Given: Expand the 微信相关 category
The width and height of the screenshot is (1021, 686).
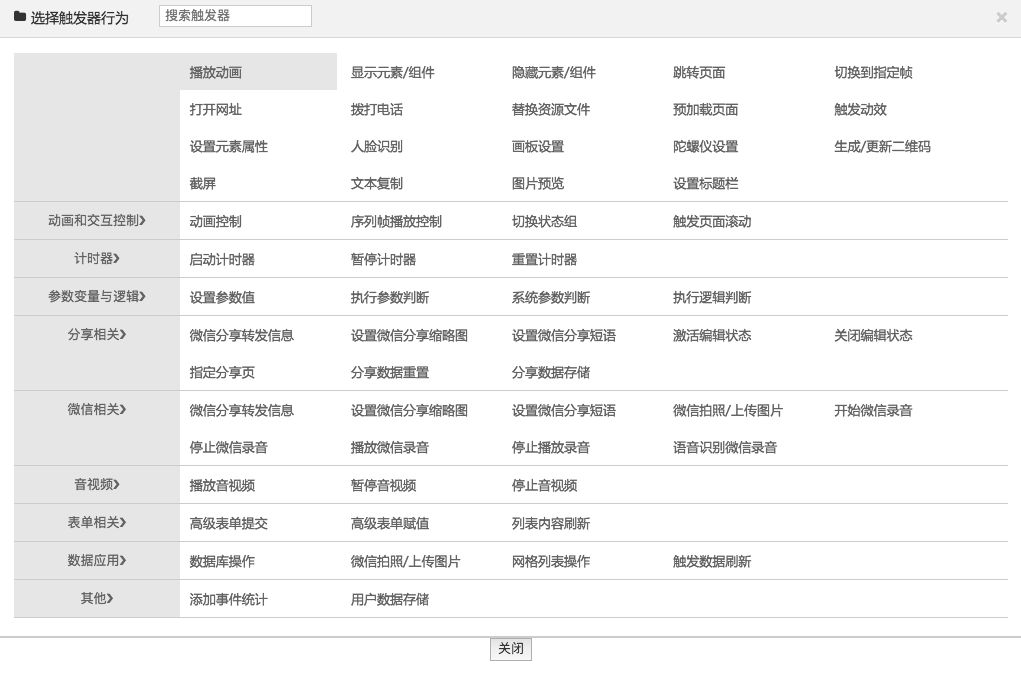Looking at the screenshot, I should 96,409.
